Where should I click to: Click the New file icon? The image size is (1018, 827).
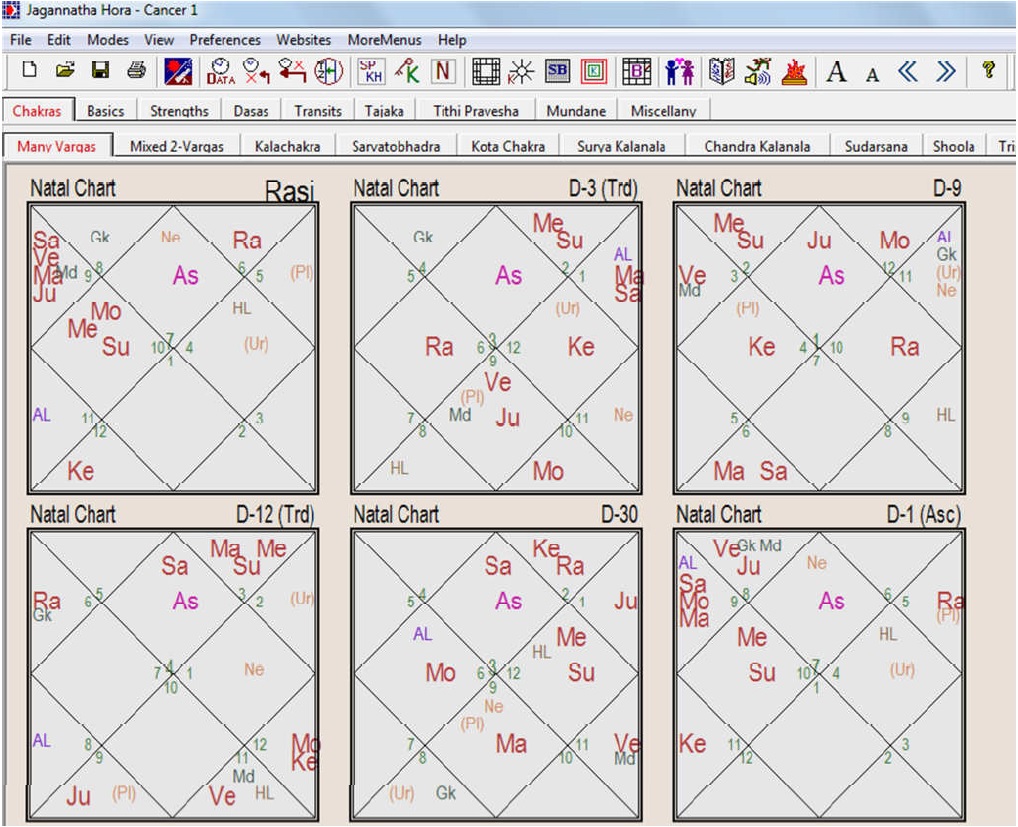pyautogui.click(x=30, y=71)
